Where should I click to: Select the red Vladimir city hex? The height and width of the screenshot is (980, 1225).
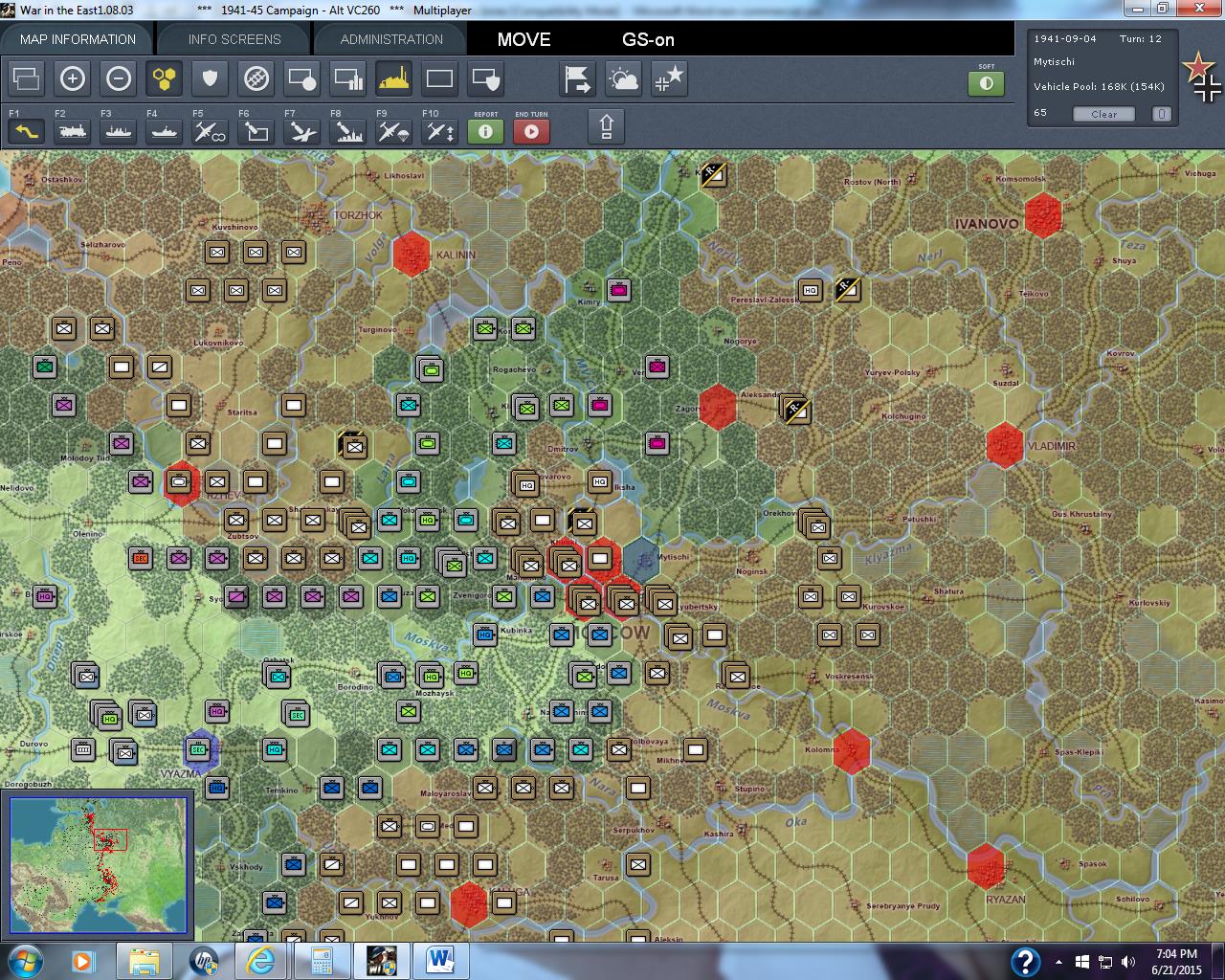click(x=1005, y=445)
